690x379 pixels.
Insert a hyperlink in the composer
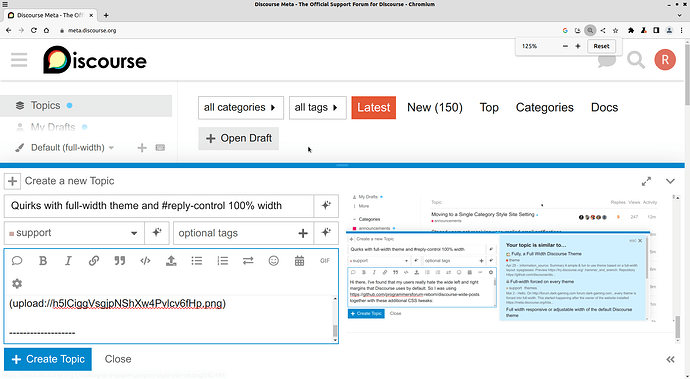pyautogui.click(x=94, y=261)
